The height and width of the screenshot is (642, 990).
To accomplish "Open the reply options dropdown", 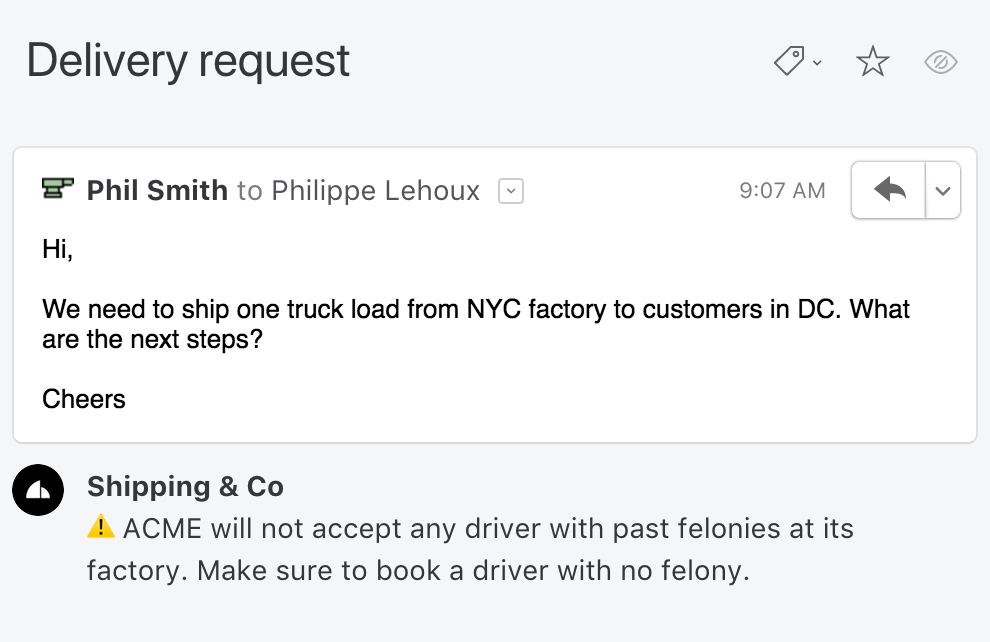I will pos(941,189).
